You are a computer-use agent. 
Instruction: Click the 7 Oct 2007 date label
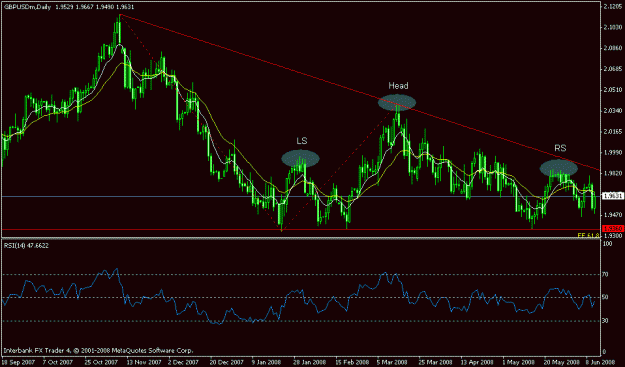coord(59,363)
